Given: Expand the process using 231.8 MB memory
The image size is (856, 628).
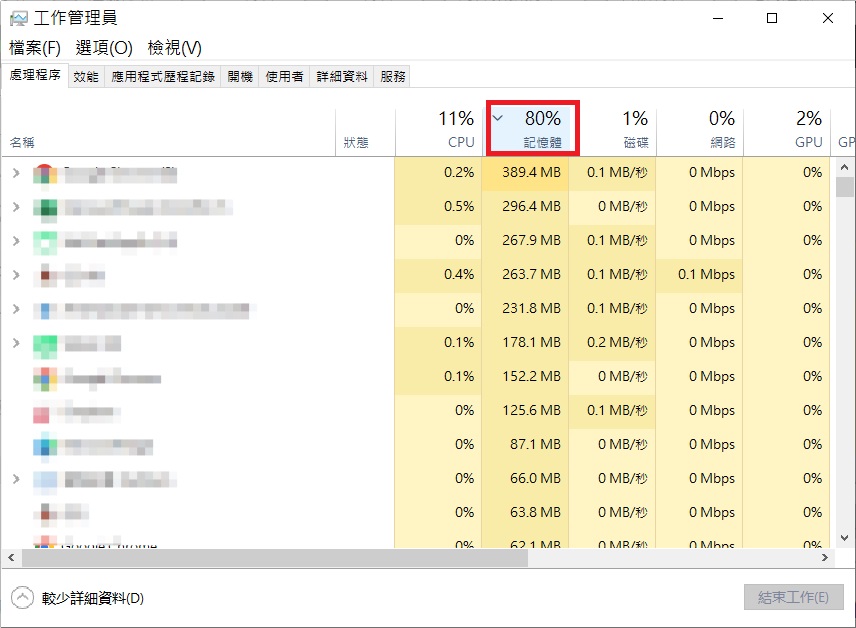Looking at the screenshot, I should point(16,309).
